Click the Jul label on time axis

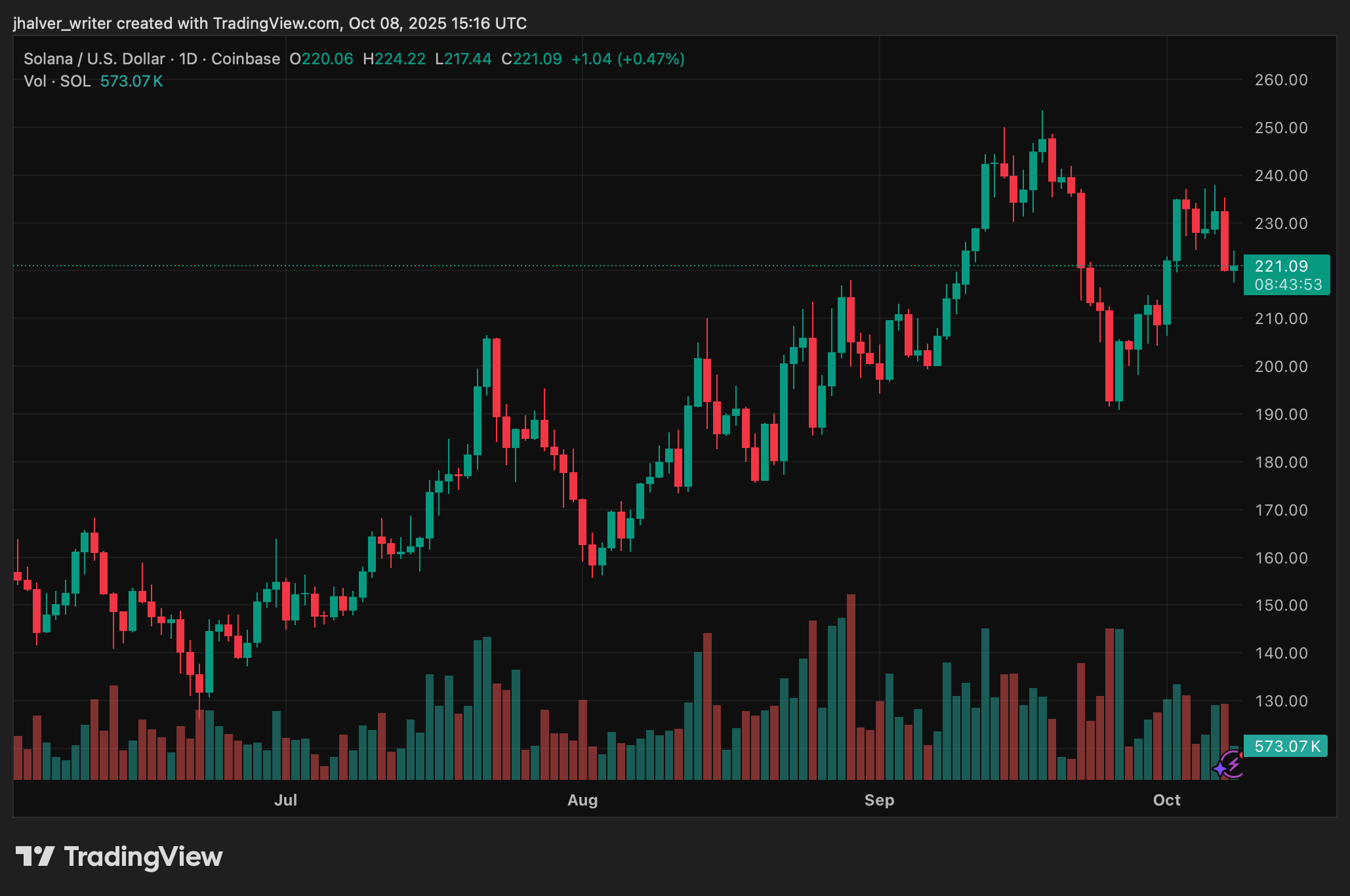285,800
